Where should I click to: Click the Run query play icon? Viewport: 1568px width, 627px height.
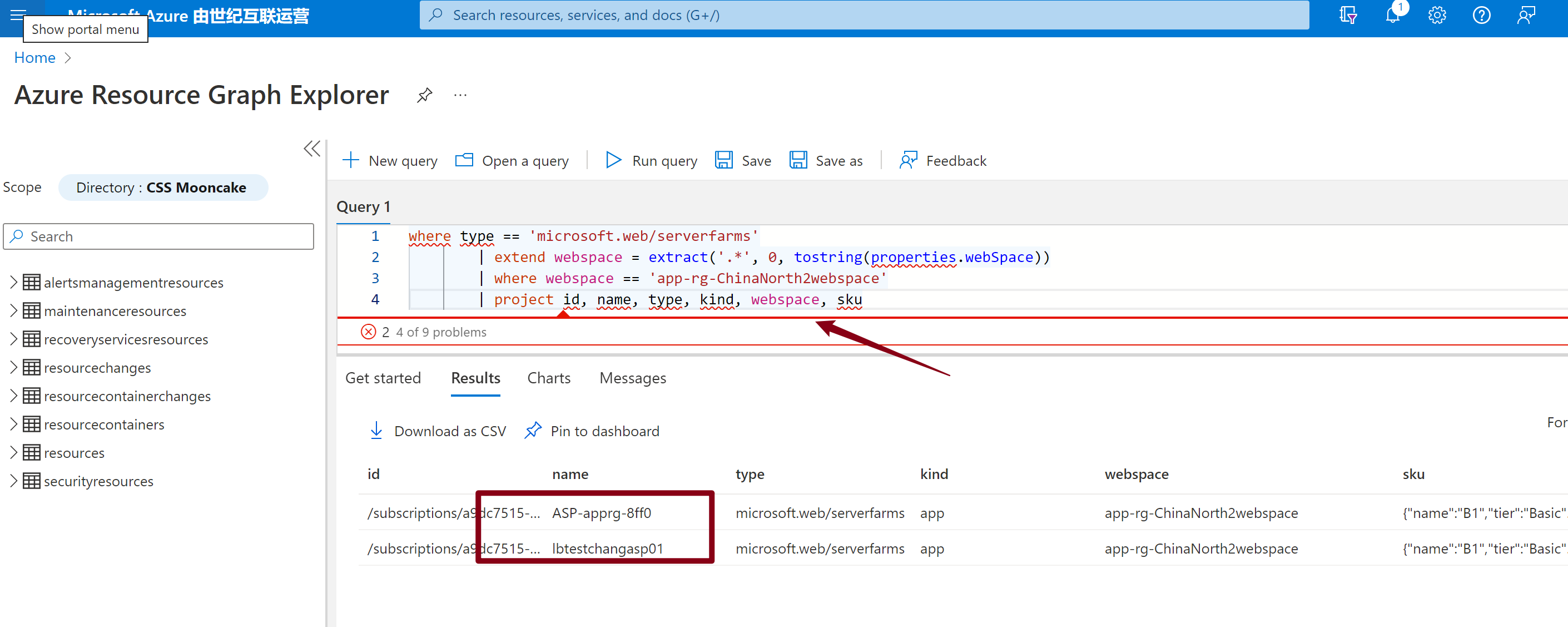(x=613, y=160)
